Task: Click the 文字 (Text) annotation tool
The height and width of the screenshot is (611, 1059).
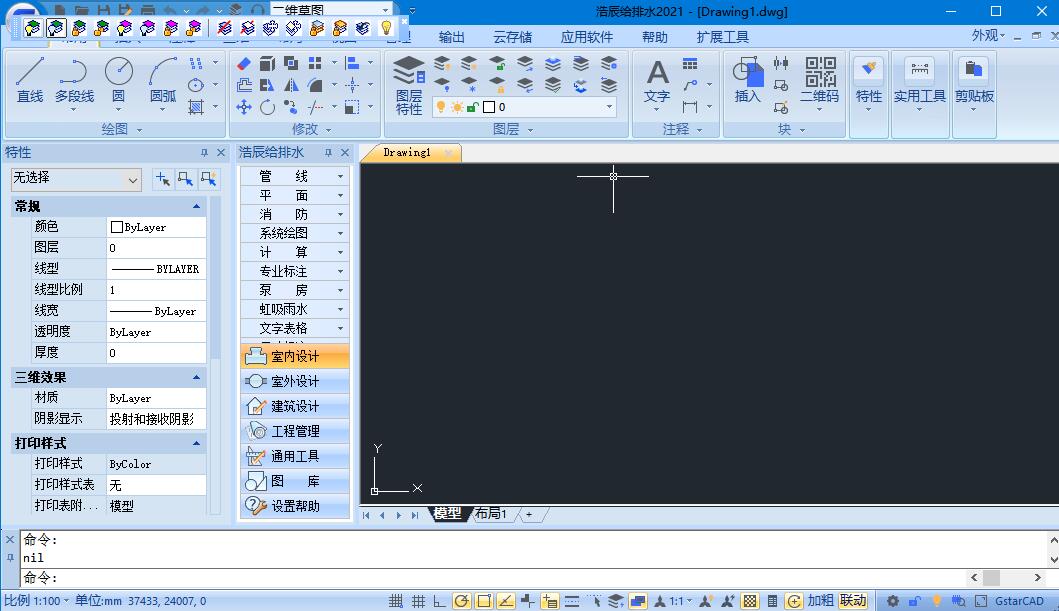Action: (x=655, y=80)
